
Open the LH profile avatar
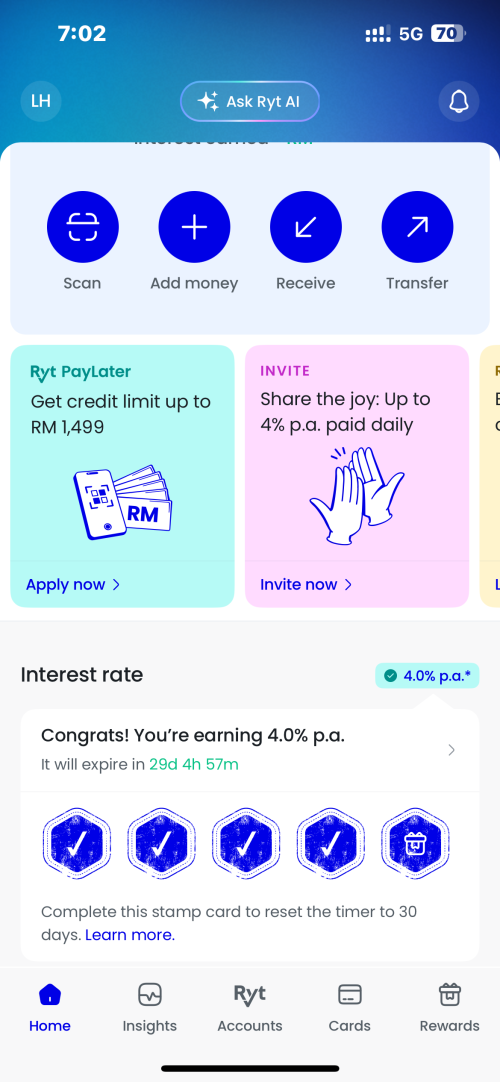click(41, 101)
